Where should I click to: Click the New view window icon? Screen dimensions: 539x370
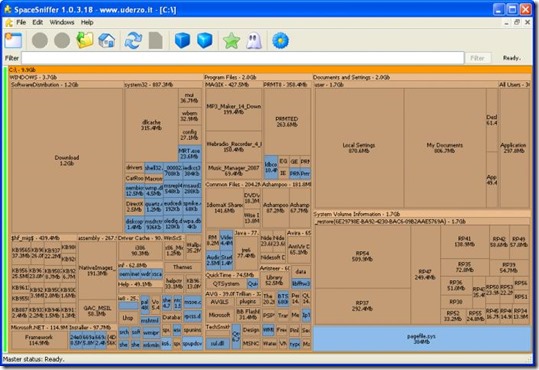tap(13, 41)
